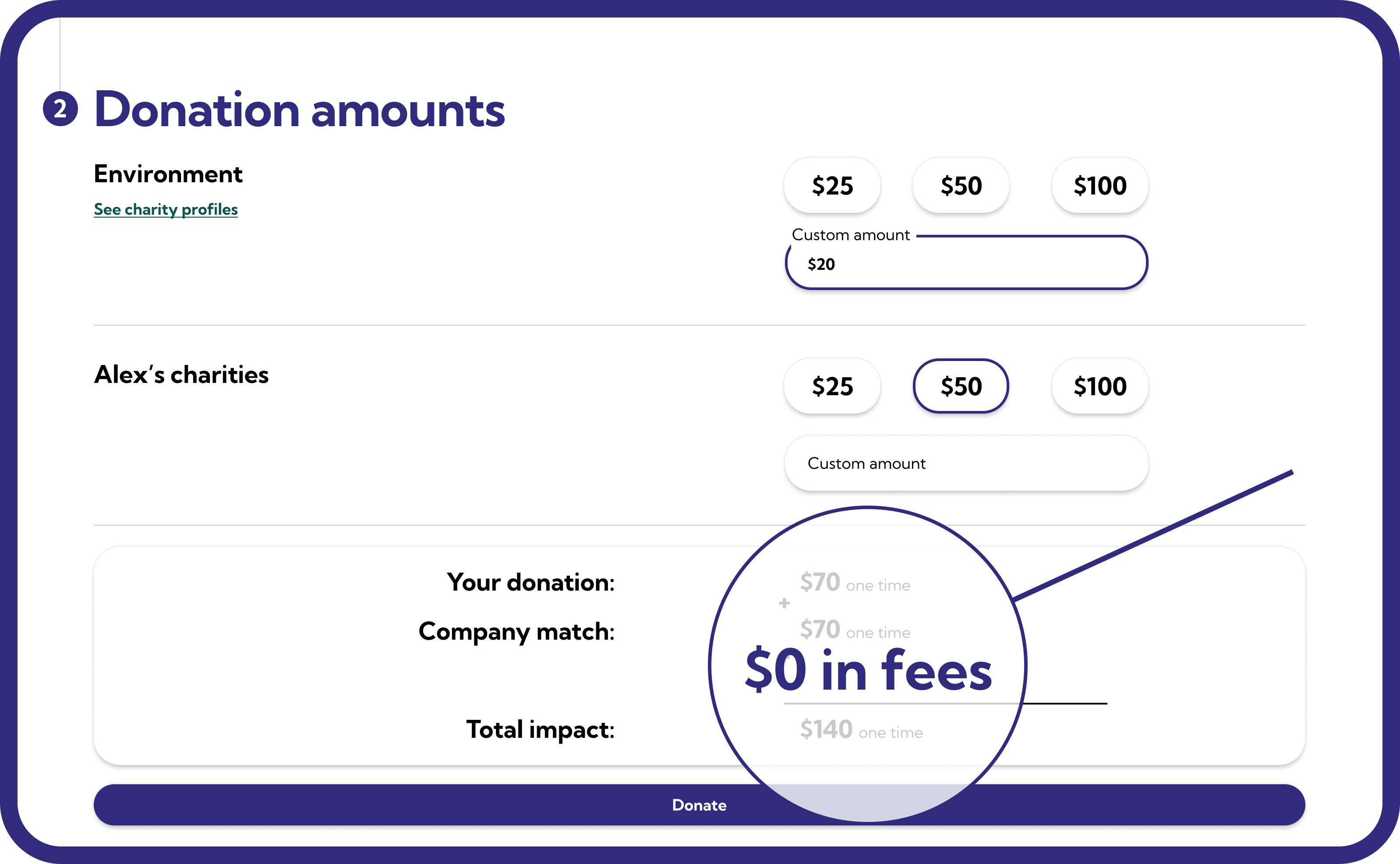This screenshot has height=864, width=1400.
Task: Click the $0 in fees callout text
Action: point(868,670)
